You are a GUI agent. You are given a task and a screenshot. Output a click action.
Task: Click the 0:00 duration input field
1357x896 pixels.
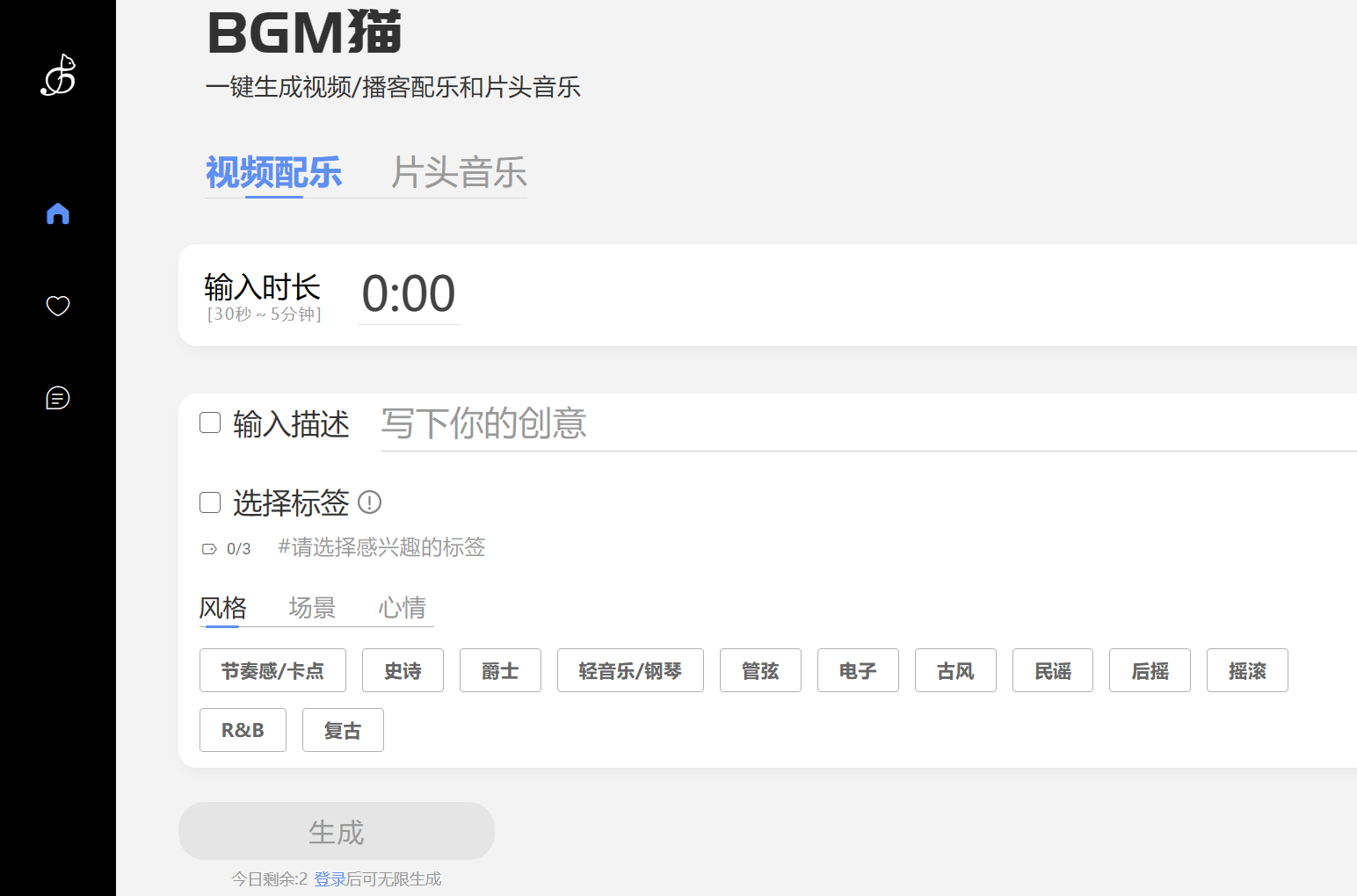tap(409, 294)
